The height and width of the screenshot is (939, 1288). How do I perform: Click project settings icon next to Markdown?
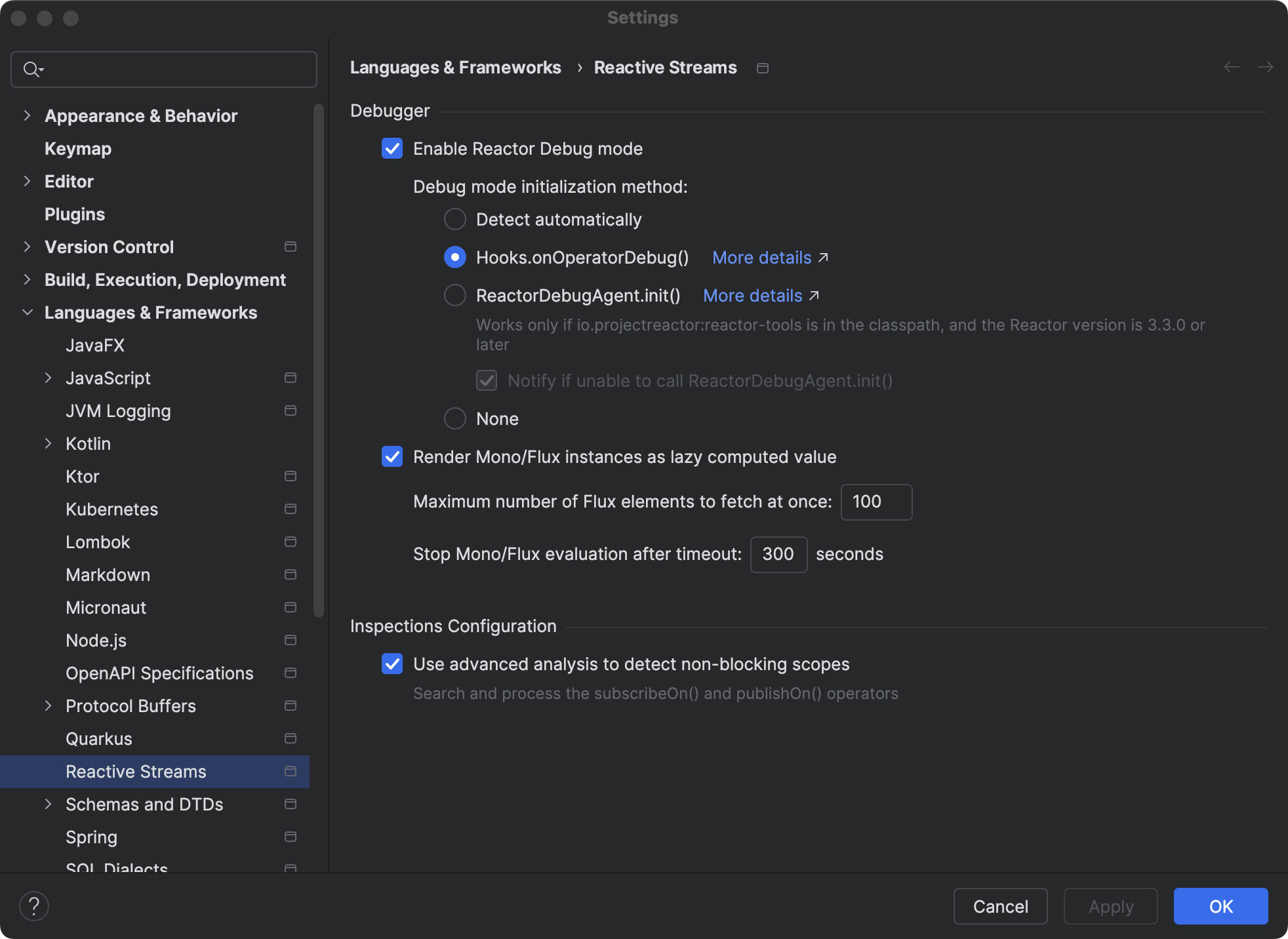coord(291,574)
